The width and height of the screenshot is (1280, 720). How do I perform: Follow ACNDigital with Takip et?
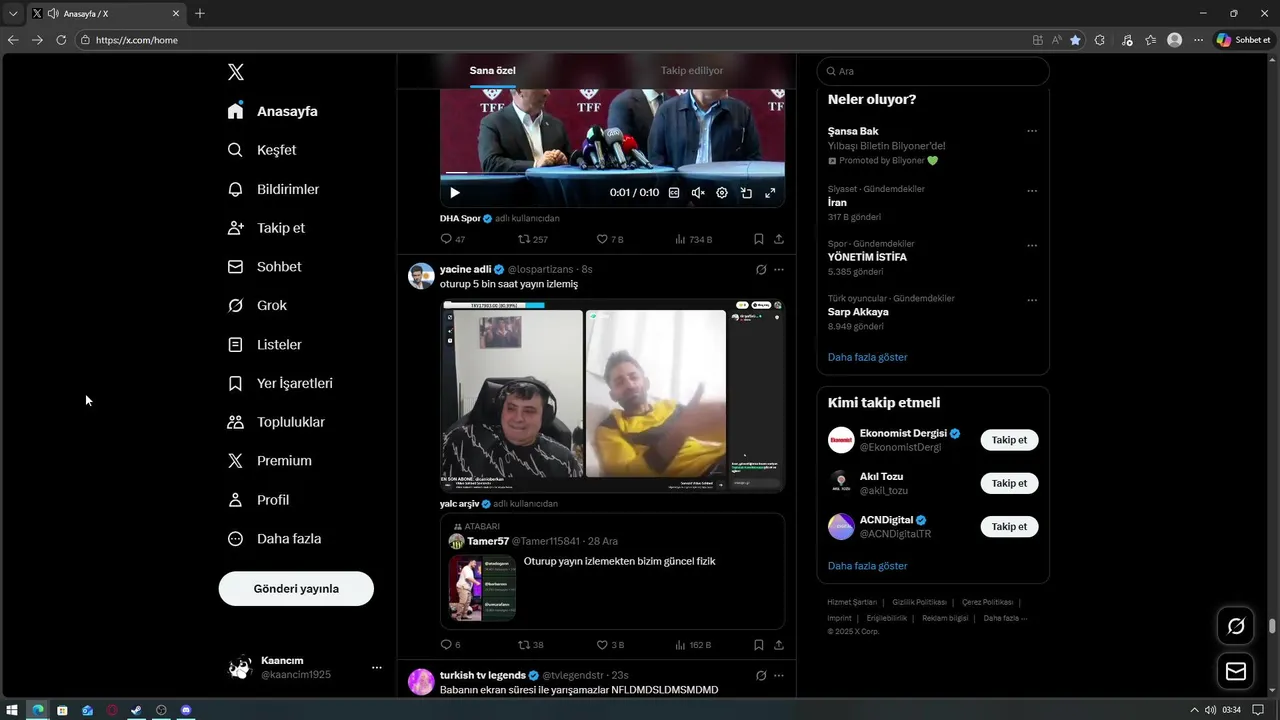tap(1009, 526)
